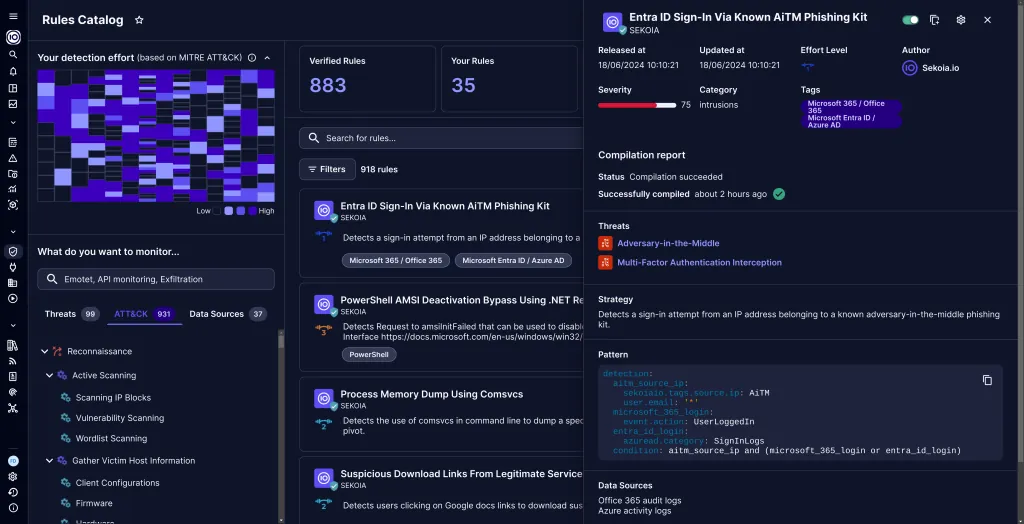The width and height of the screenshot is (1024, 524).
Task: Close the rule detail panel
Action: tap(987, 20)
